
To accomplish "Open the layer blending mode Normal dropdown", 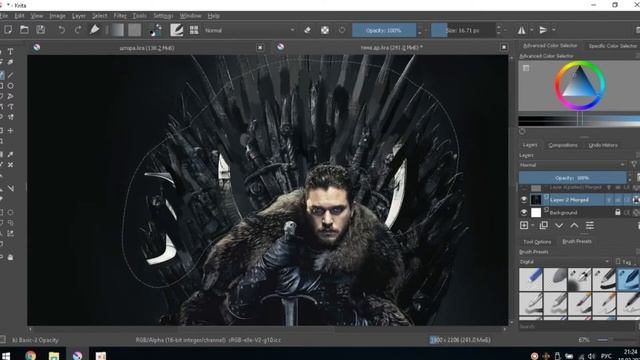I will click(572, 165).
